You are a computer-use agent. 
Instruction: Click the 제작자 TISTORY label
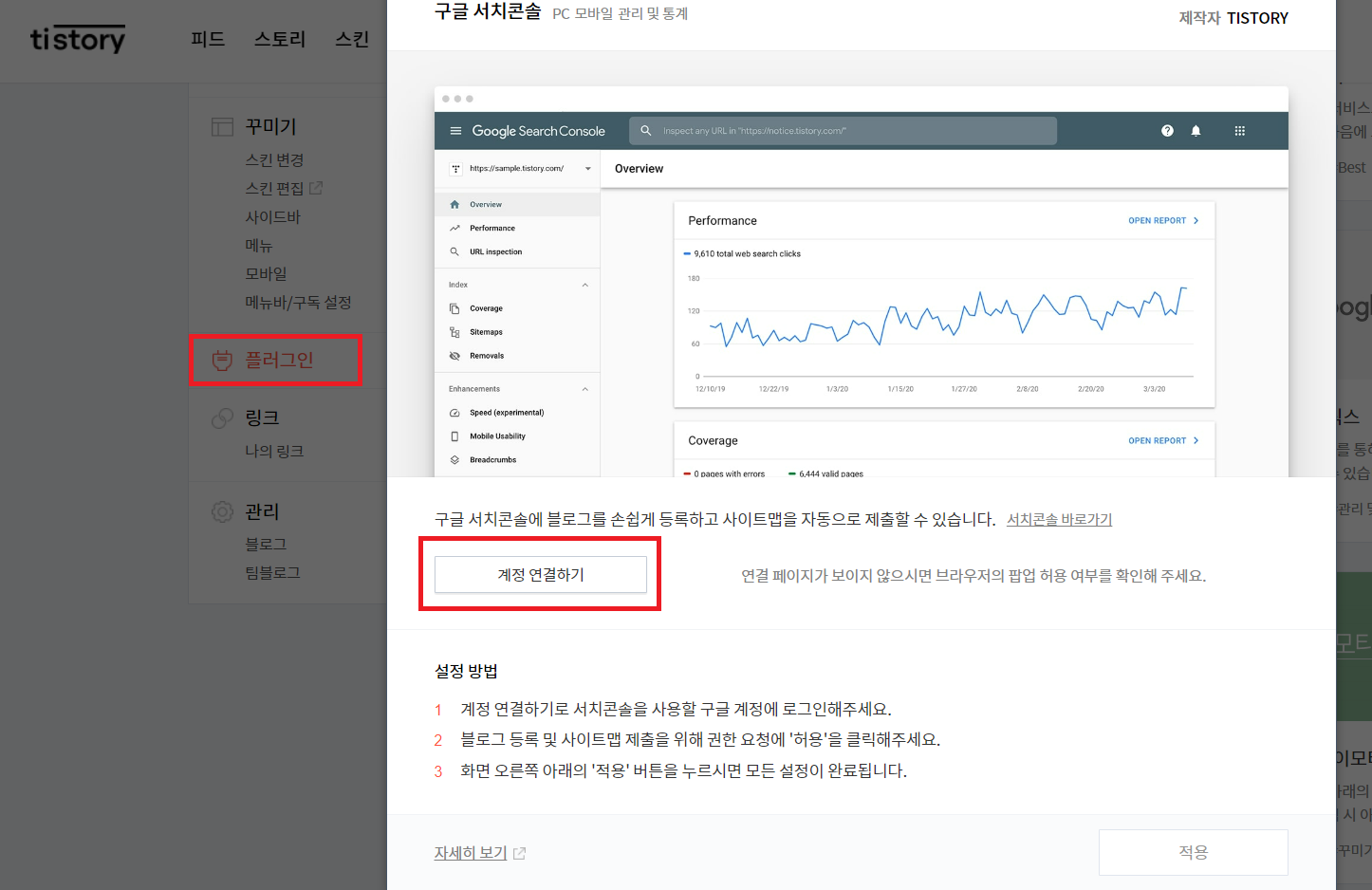(1233, 18)
